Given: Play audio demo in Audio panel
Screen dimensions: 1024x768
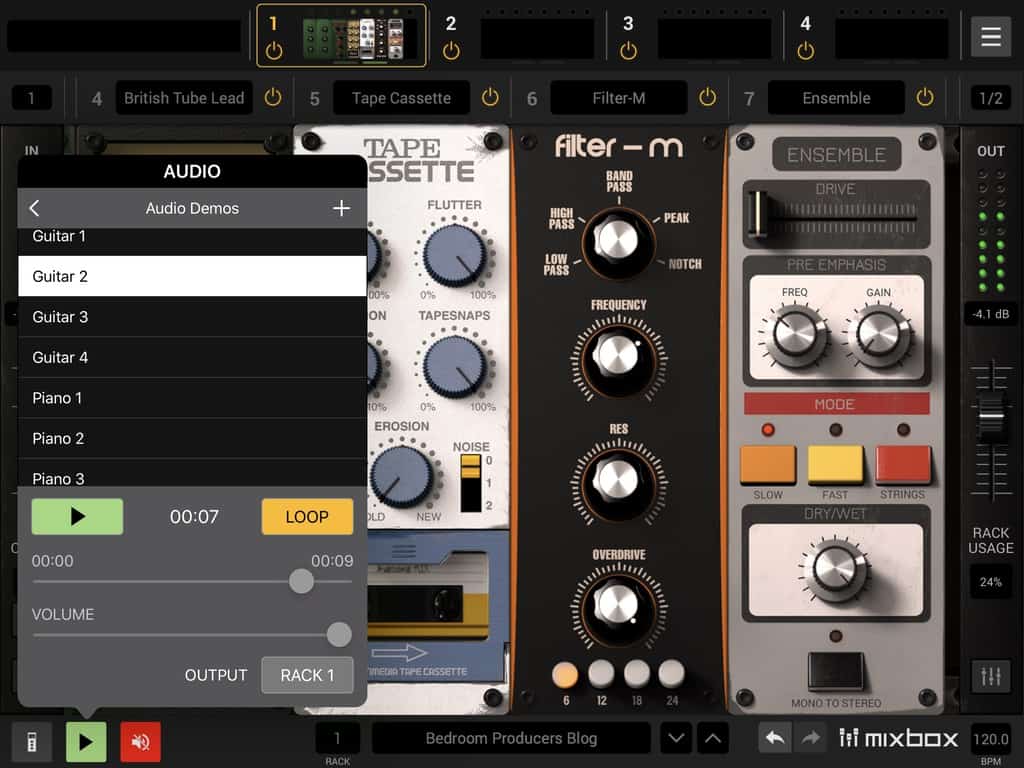Looking at the screenshot, I should click(77, 517).
